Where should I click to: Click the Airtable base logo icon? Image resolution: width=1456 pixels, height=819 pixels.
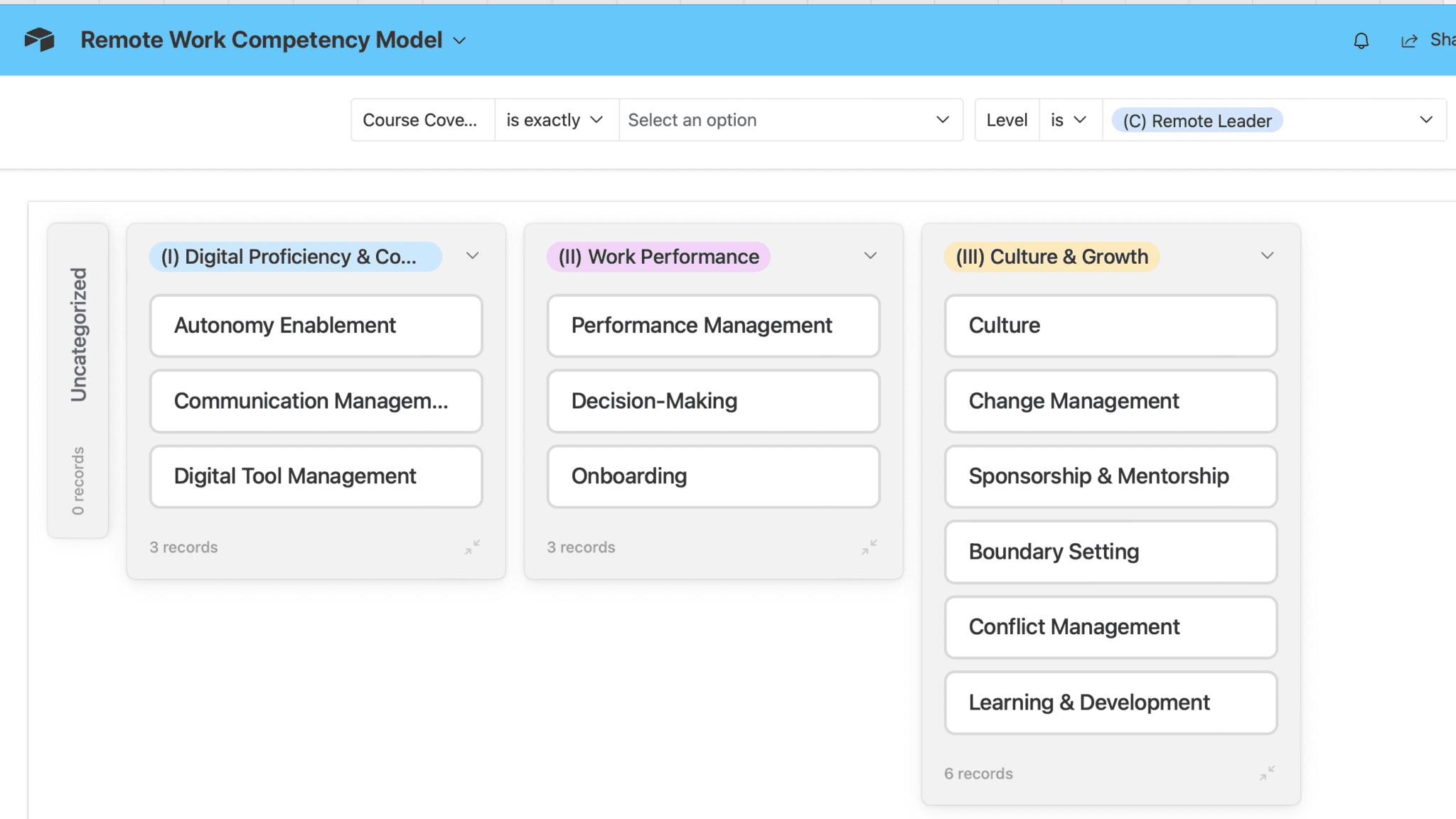41,40
